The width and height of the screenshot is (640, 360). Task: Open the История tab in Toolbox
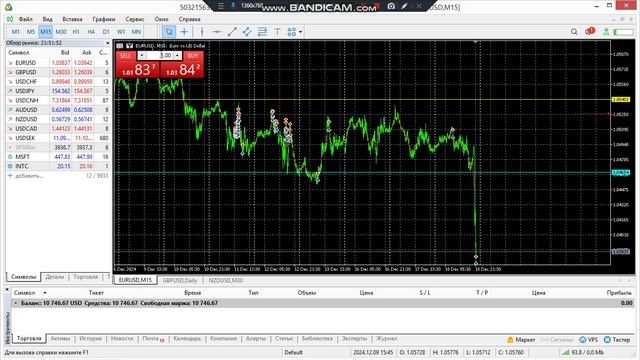click(90, 338)
